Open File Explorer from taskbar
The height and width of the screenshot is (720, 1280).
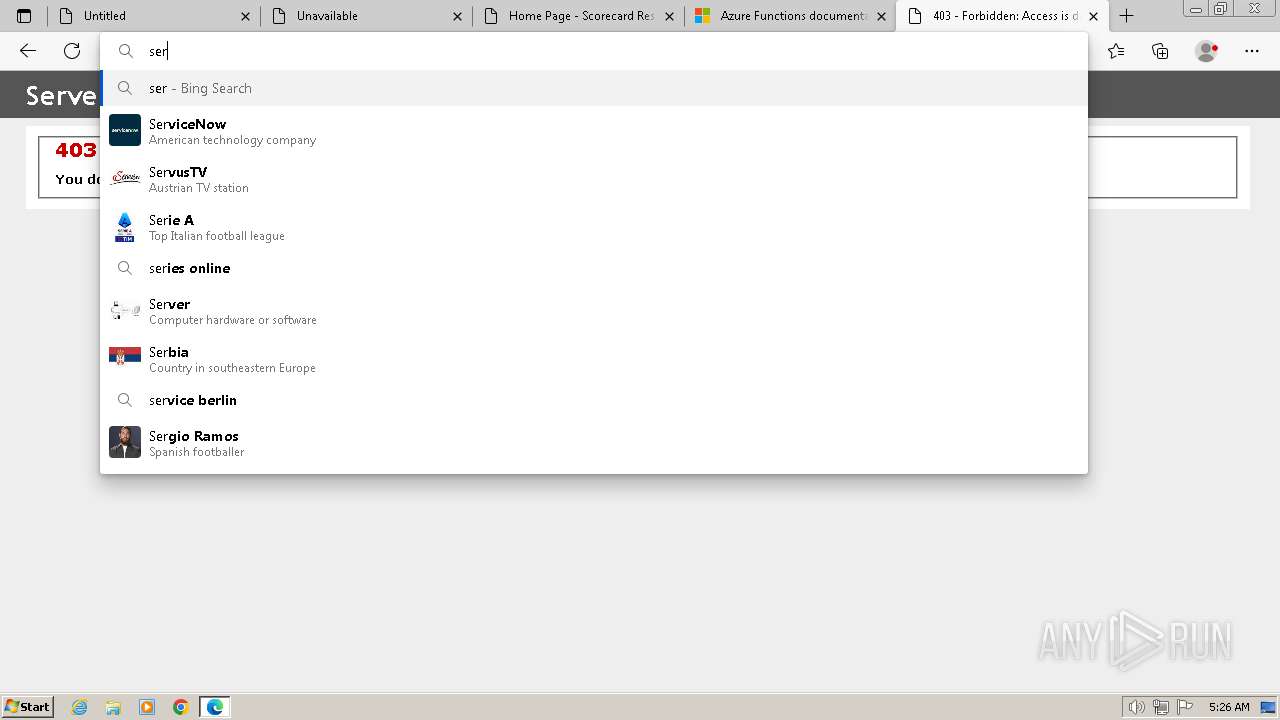(x=113, y=707)
